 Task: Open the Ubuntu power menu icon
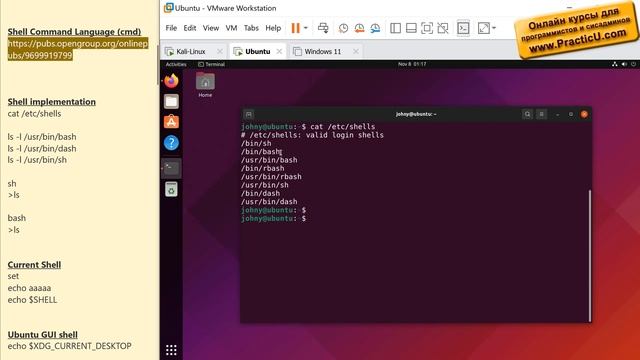pyautogui.click(x=633, y=64)
